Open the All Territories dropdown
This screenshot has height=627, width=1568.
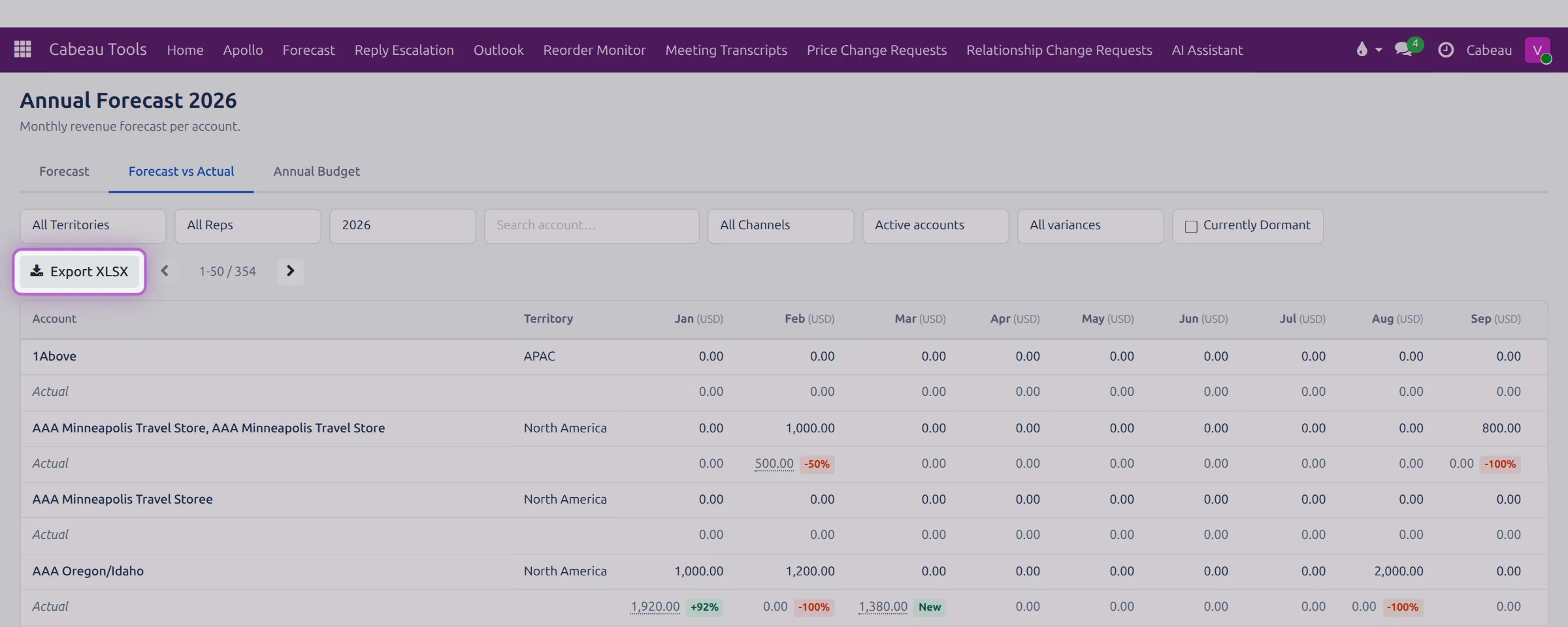click(x=93, y=226)
